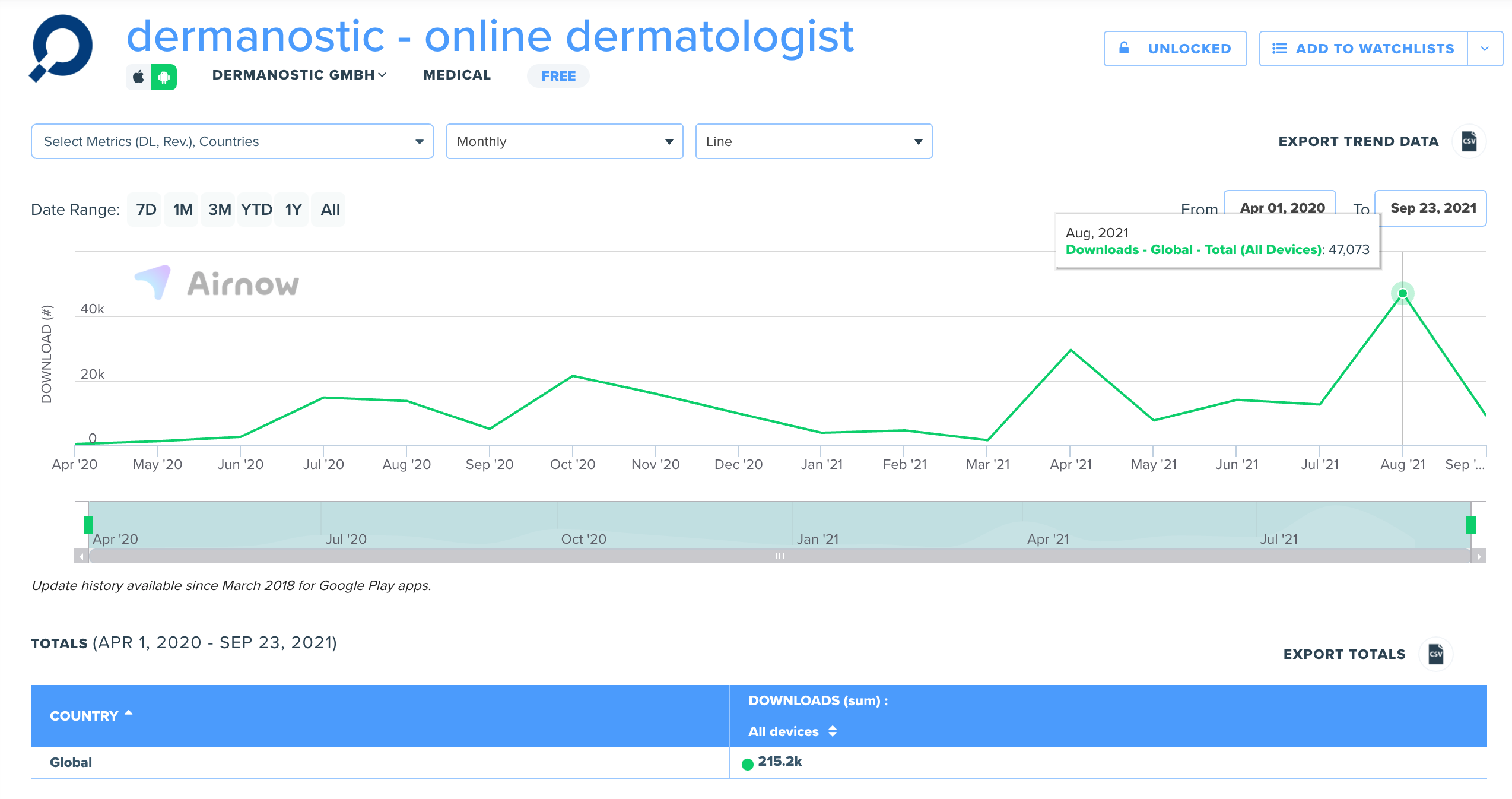
Task: Click the green Android platform icon
Action: pos(164,77)
